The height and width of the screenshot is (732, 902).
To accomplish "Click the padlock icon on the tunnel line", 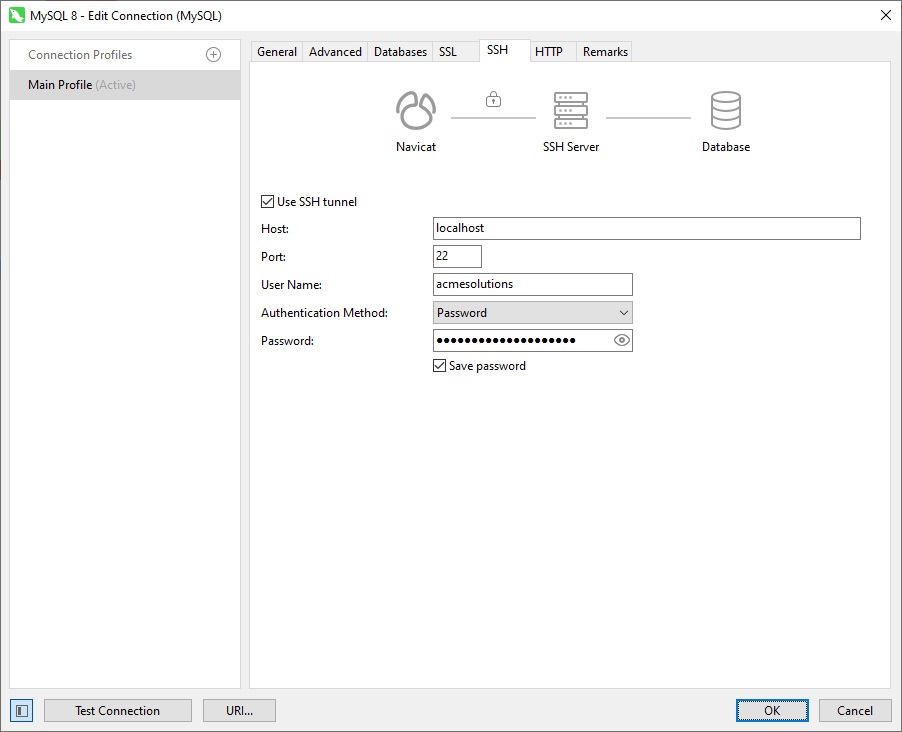I will [493, 100].
